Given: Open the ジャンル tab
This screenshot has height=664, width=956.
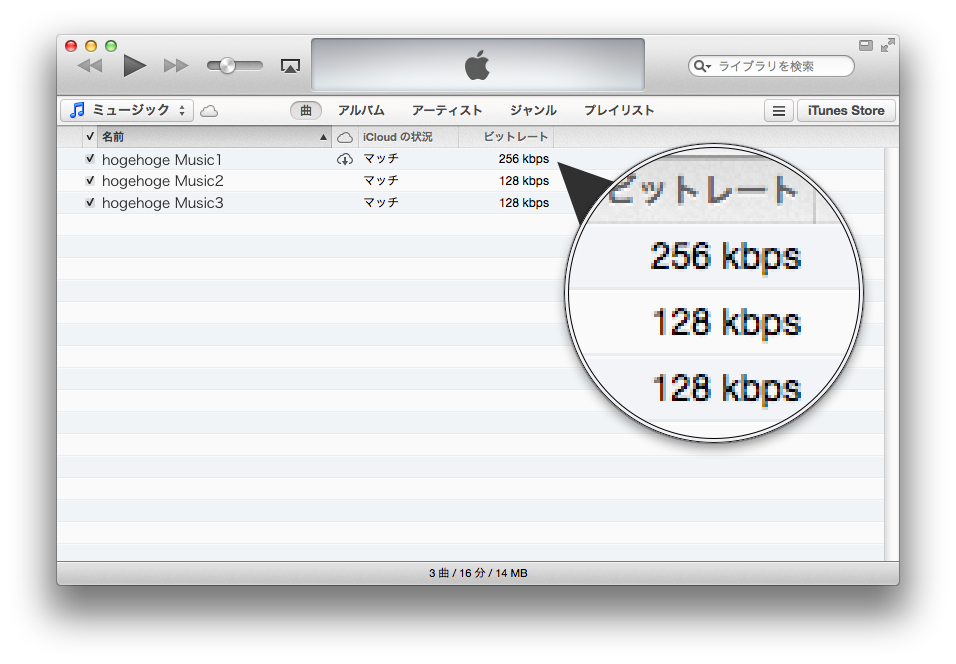Looking at the screenshot, I should [533, 110].
